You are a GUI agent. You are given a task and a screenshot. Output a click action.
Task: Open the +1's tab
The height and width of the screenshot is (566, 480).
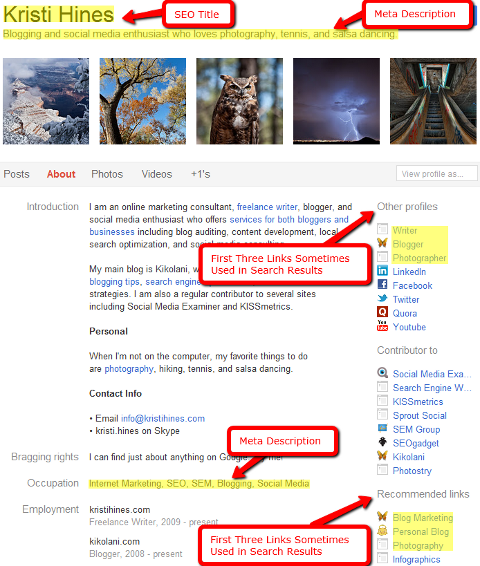[x=200, y=174]
